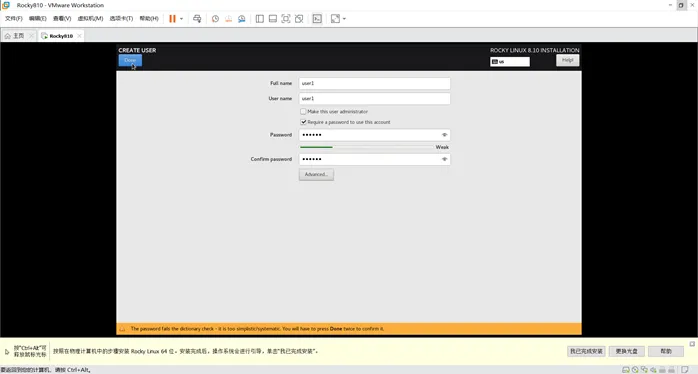
Task: Click the send Ctrl+Alt+Del toolbar icon
Action: pos(197,19)
